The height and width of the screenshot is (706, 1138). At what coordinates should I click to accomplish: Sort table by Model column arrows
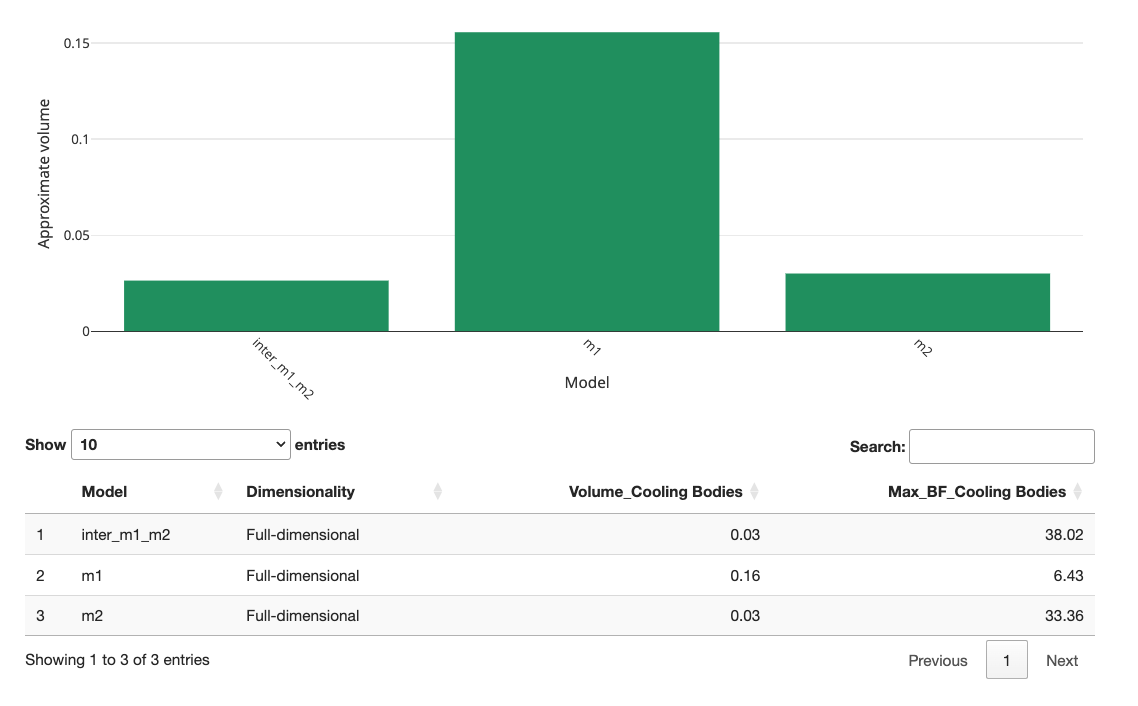218,491
